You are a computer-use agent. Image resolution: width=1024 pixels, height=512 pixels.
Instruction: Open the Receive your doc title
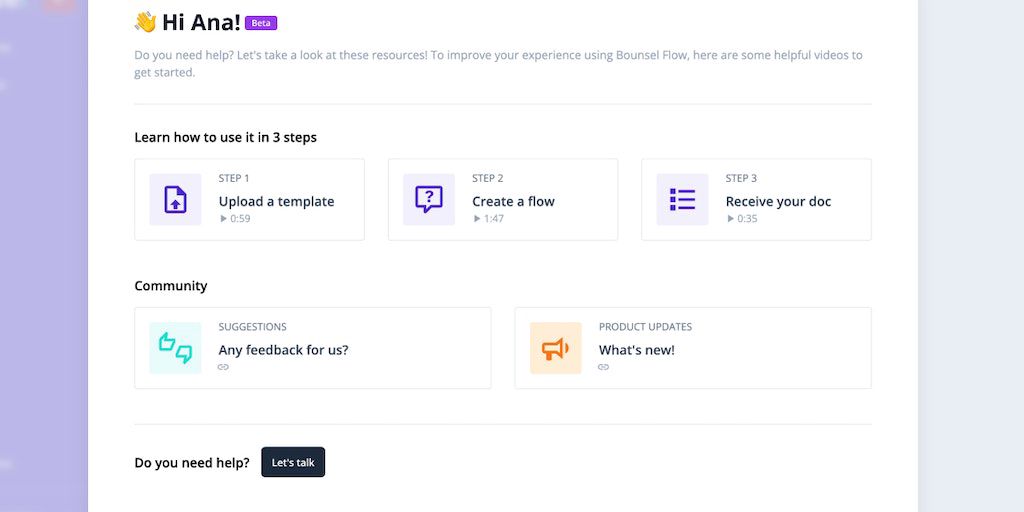[778, 201]
